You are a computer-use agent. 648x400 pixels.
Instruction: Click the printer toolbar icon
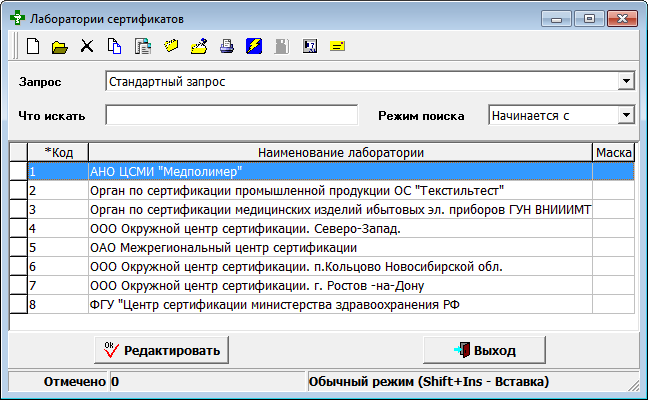pyautogui.click(x=227, y=46)
